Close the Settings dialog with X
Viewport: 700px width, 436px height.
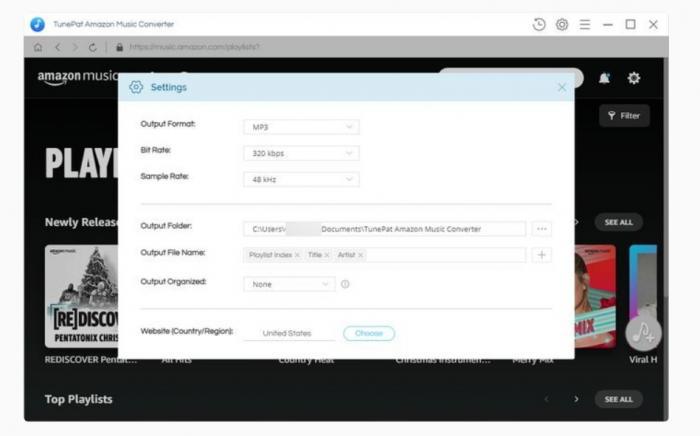[x=562, y=87]
